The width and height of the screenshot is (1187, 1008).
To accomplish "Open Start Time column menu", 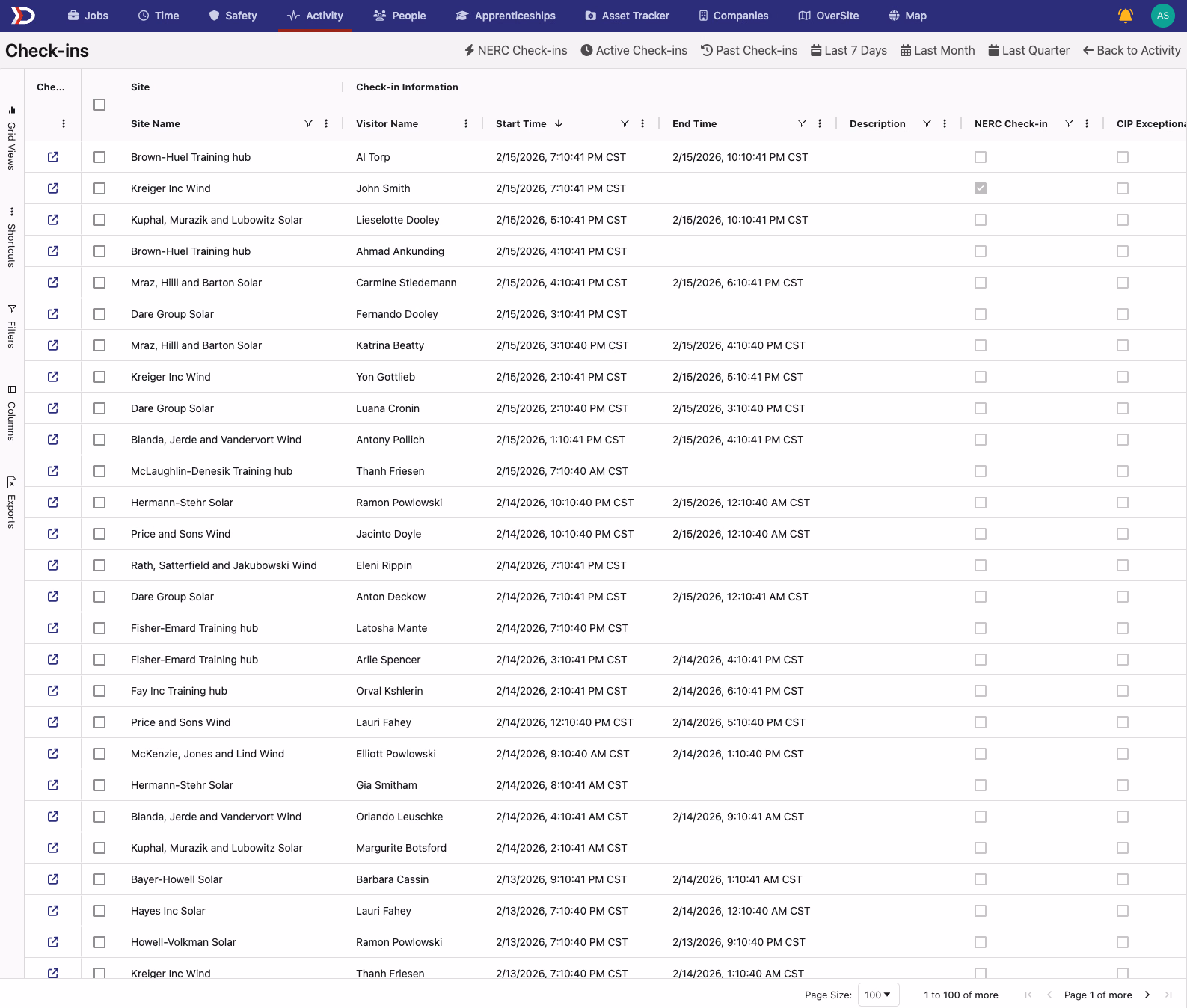I will (x=642, y=123).
